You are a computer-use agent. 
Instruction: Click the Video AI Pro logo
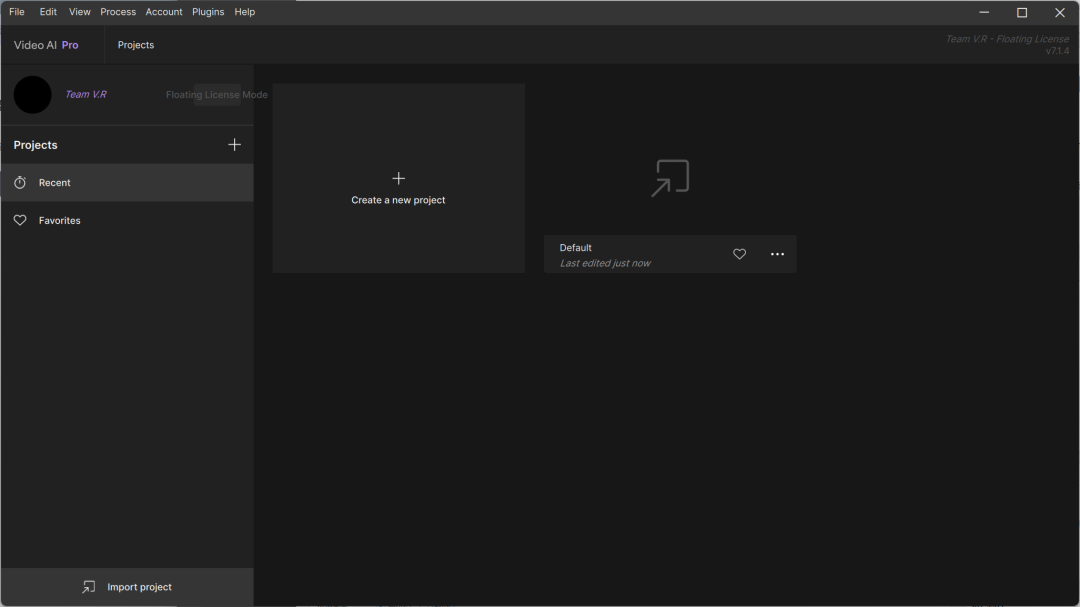[46, 45]
